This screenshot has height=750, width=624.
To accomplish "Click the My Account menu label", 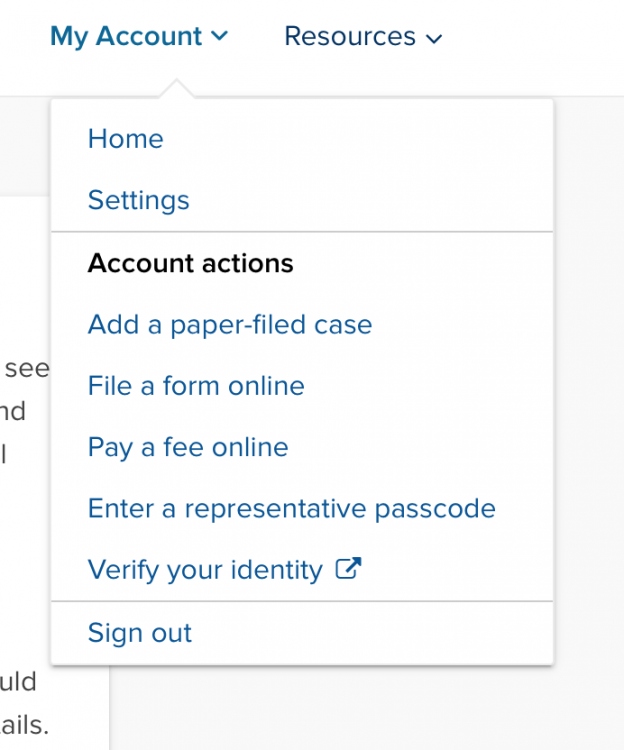I will [x=126, y=37].
